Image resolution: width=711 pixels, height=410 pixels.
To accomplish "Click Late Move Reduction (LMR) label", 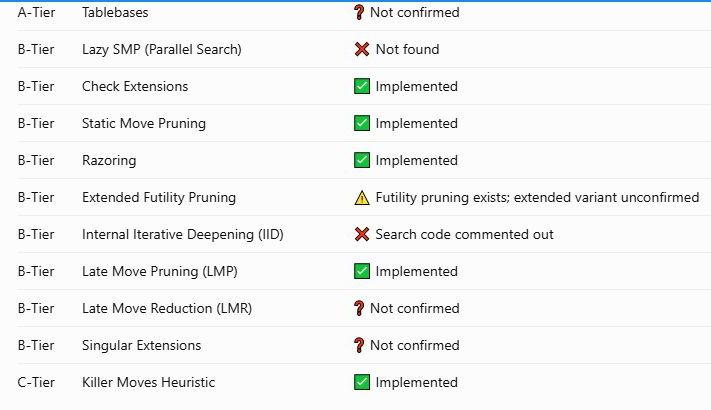I will click(167, 308).
